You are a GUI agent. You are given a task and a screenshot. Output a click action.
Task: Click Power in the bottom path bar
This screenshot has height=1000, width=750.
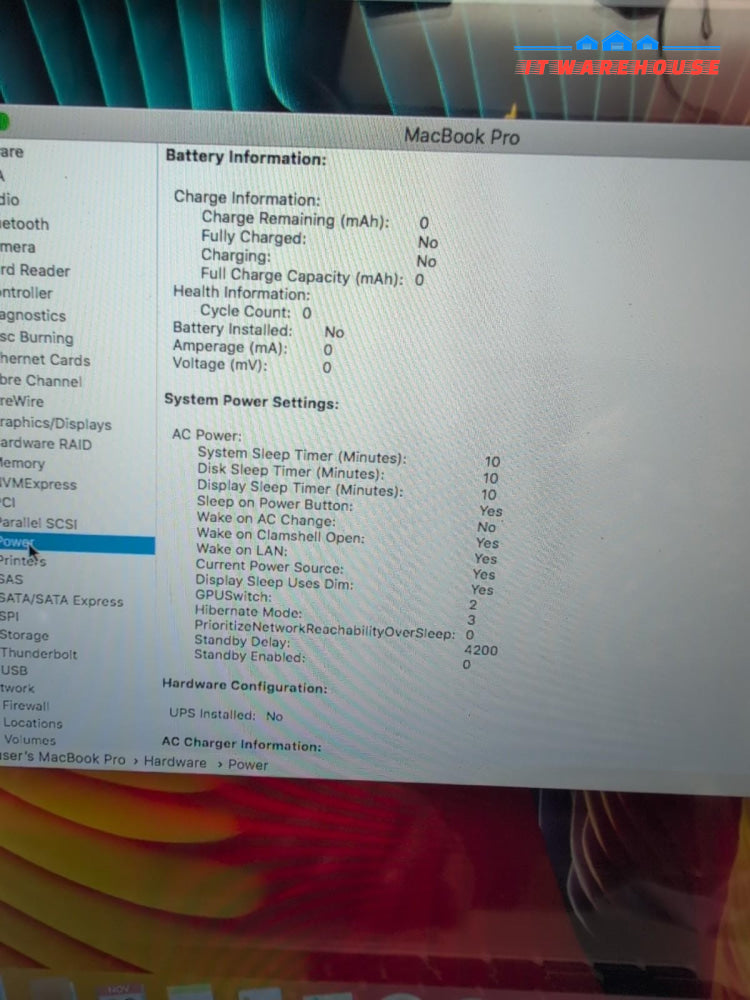(248, 765)
